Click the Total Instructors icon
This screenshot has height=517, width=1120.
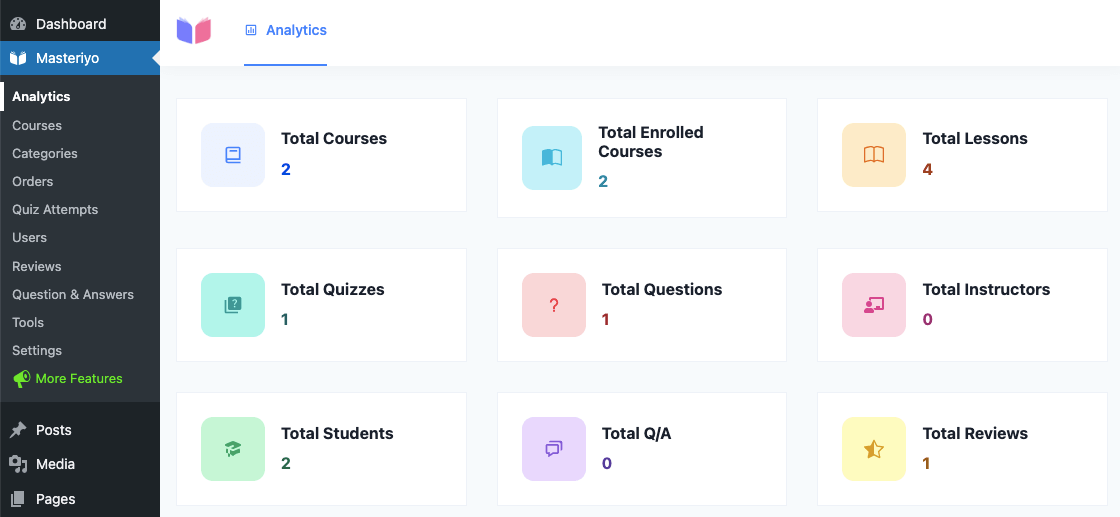pyautogui.click(x=874, y=305)
